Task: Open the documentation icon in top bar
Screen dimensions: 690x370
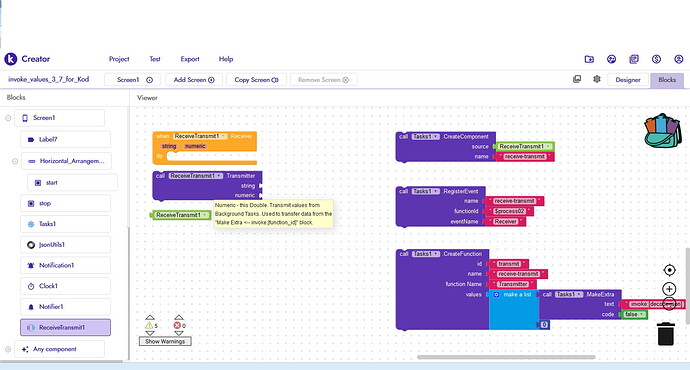Action: [x=634, y=59]
